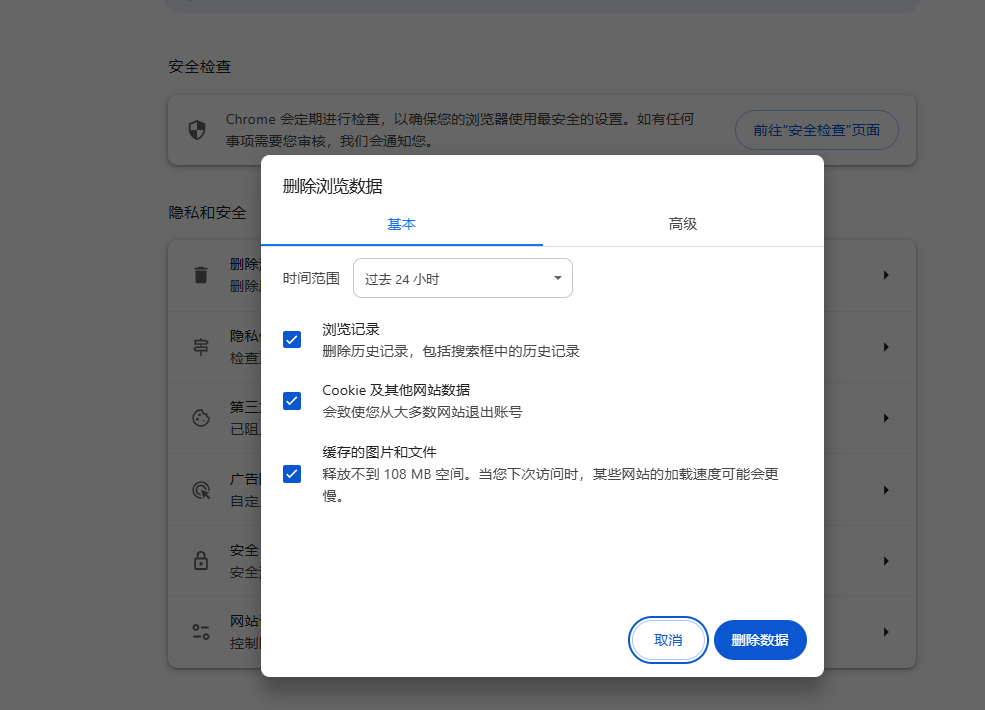Expand the arrow on the delete browsing data row

pos(886,275)
